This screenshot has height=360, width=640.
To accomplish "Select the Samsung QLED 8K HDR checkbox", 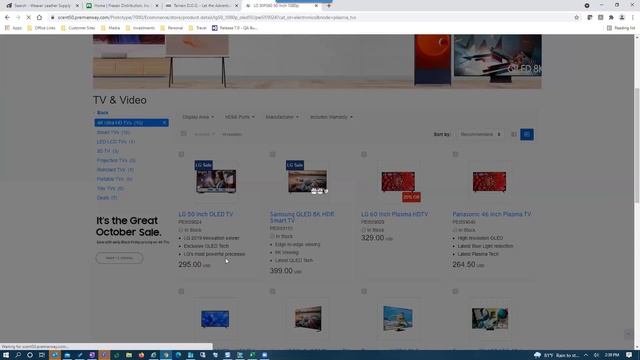I will click(273, 154).
